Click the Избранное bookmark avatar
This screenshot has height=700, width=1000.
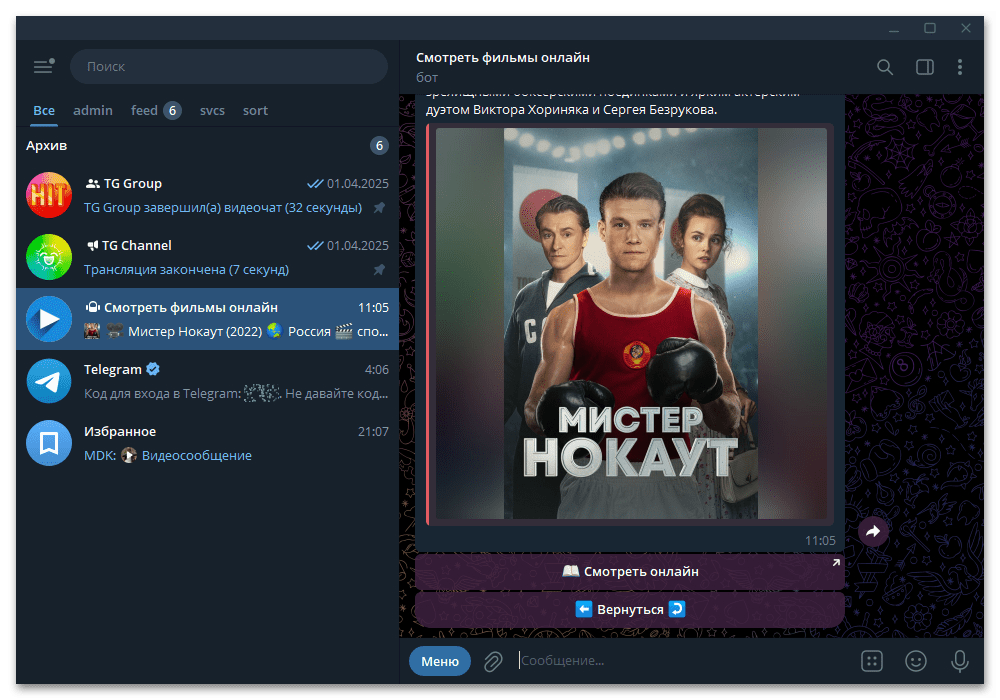click(x=49, y=443)
